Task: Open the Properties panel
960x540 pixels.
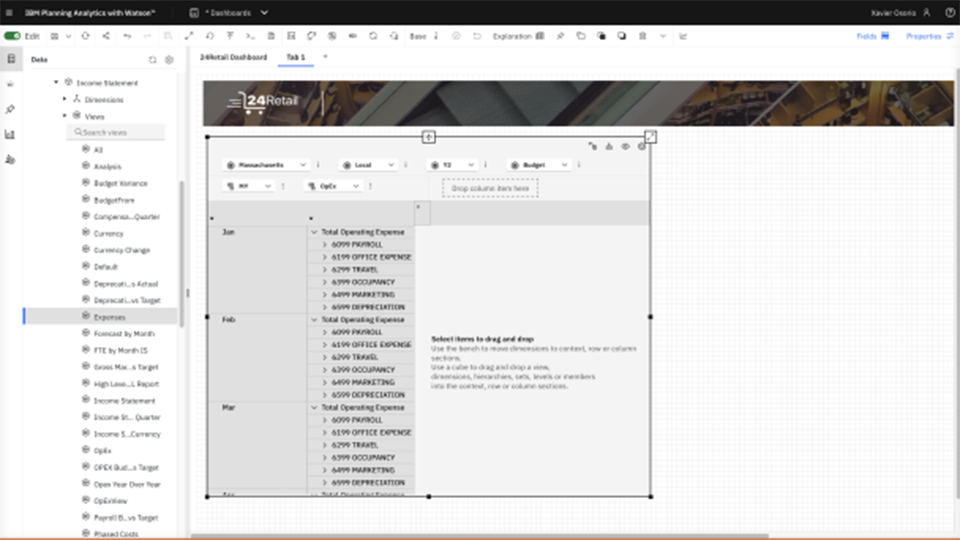Action: [x=929, y=36]
